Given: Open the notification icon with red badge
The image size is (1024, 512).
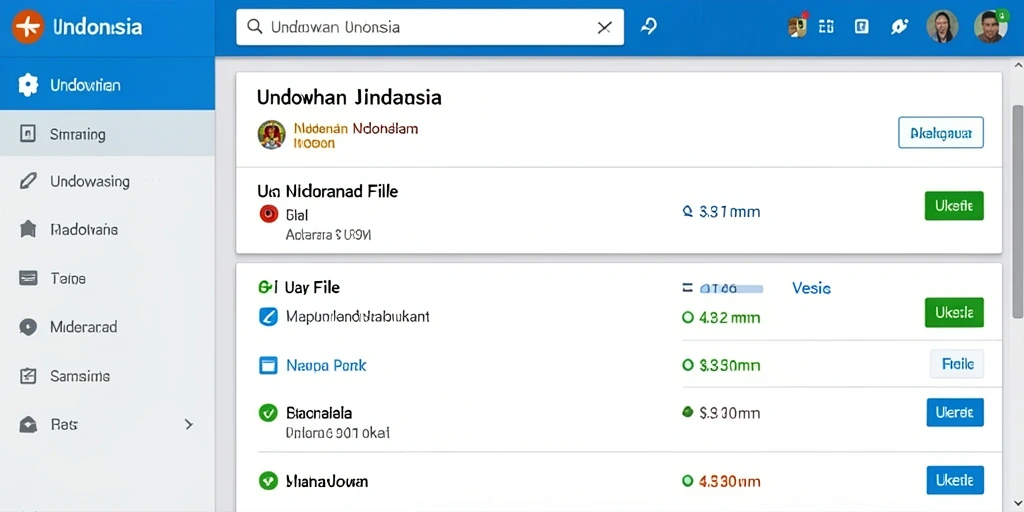Looking at the screenshot, I should pyautogui.click(x=797, y=26).
